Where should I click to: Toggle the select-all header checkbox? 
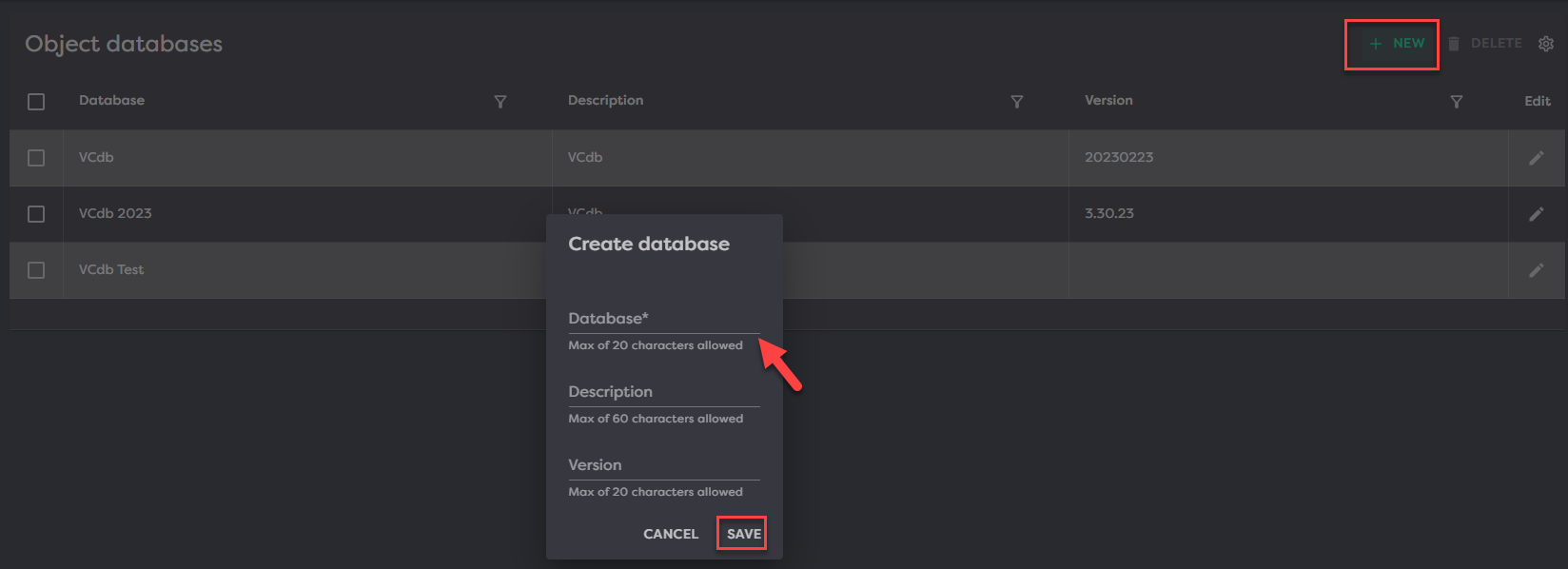36,102
